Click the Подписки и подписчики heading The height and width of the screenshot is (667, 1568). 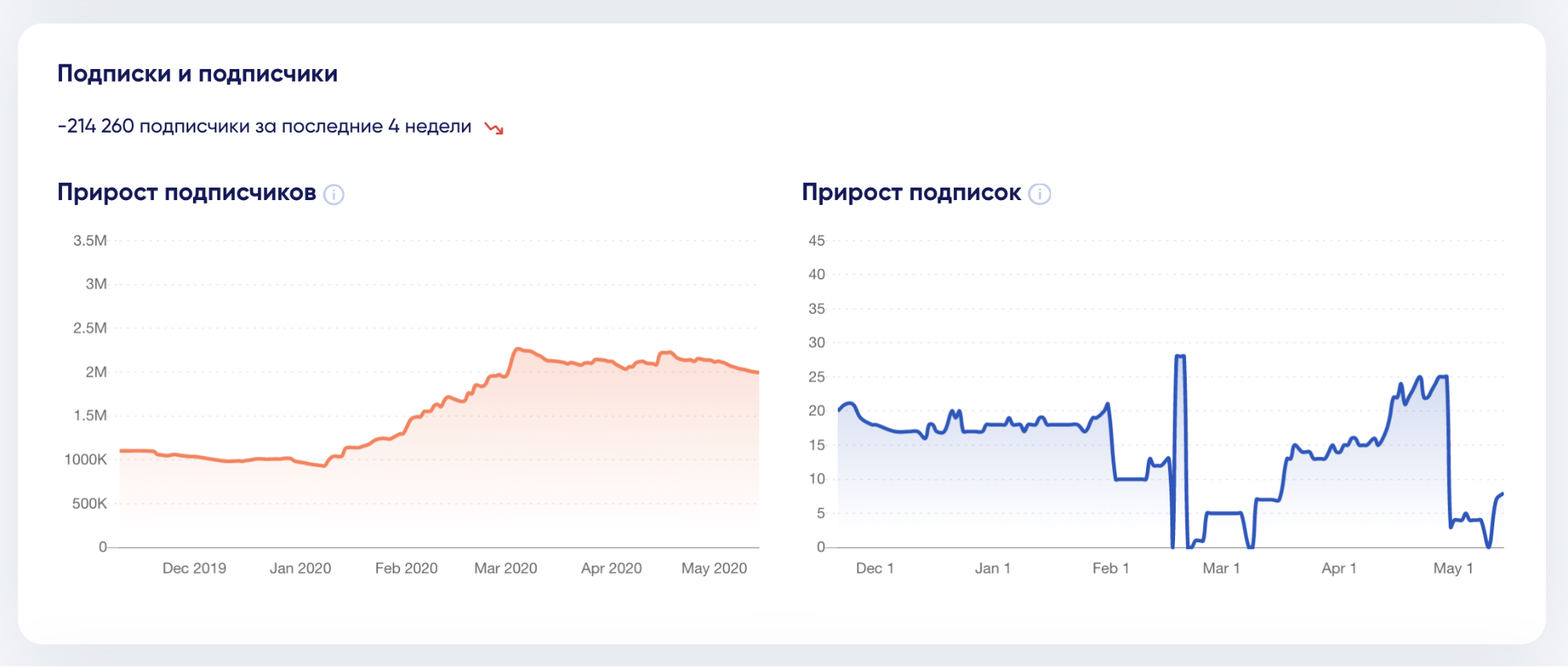[x=198, y=74]
